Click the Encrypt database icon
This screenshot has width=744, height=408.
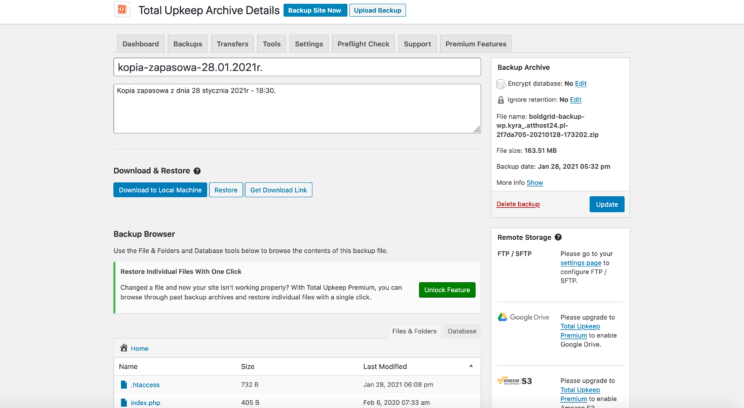(501, 84)
